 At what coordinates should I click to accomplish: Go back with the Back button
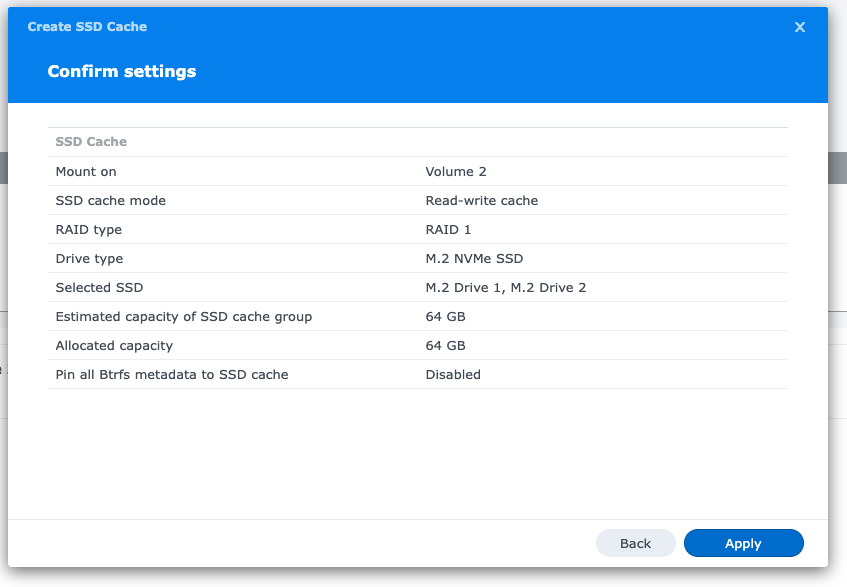(635, 543)
